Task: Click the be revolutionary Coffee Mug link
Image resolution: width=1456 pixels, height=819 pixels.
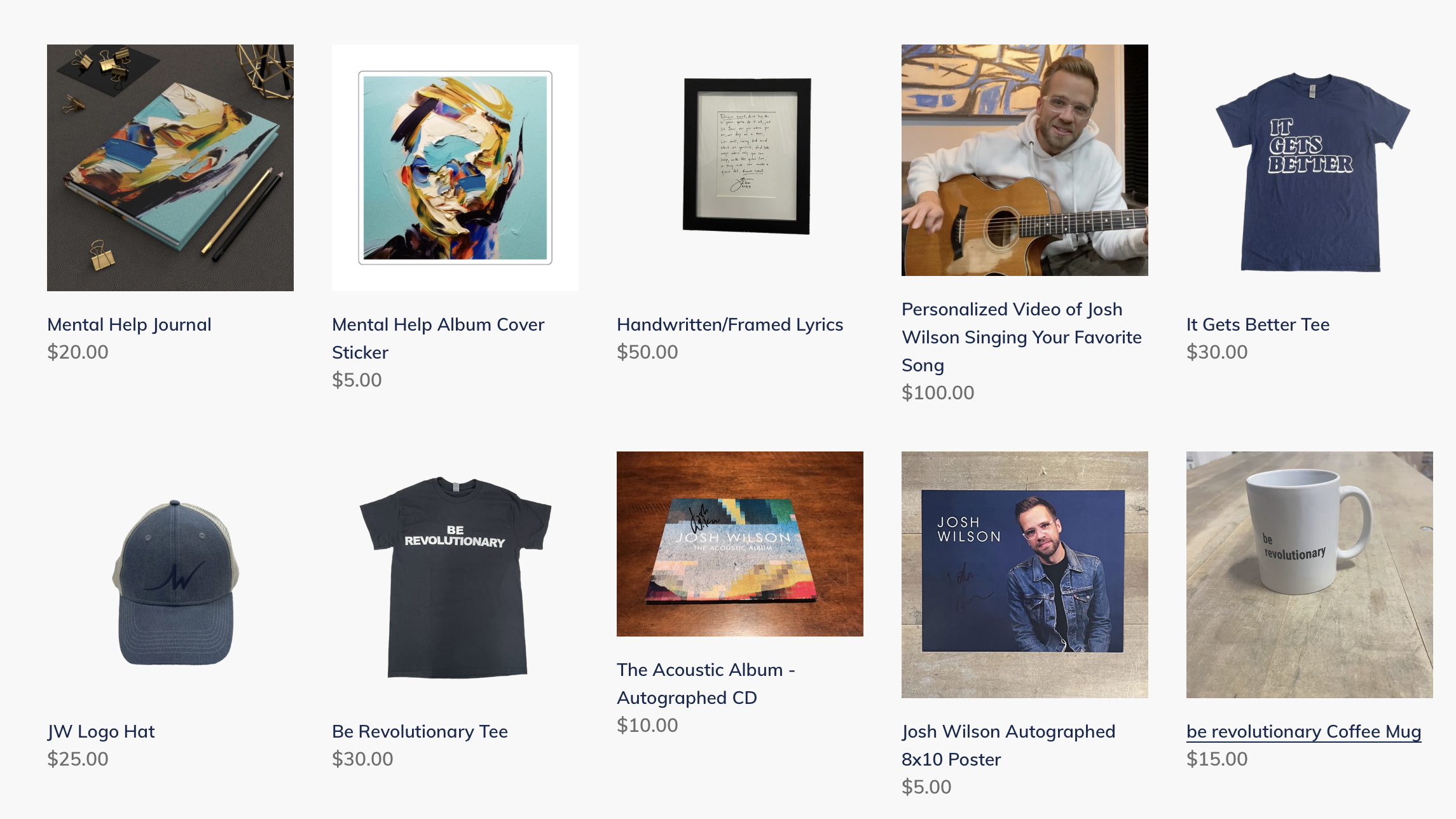Action: (x=1303, y=731)
